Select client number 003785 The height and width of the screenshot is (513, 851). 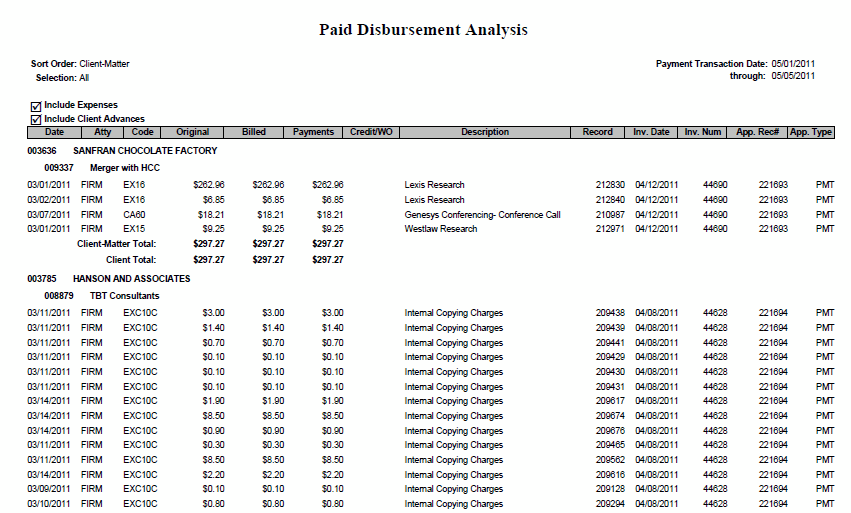tap(42, 279)
